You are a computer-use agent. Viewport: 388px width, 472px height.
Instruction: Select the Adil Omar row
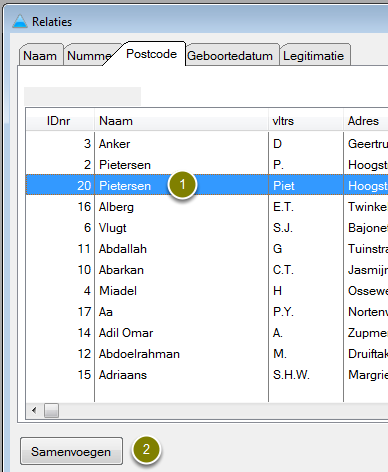[207, 333]
